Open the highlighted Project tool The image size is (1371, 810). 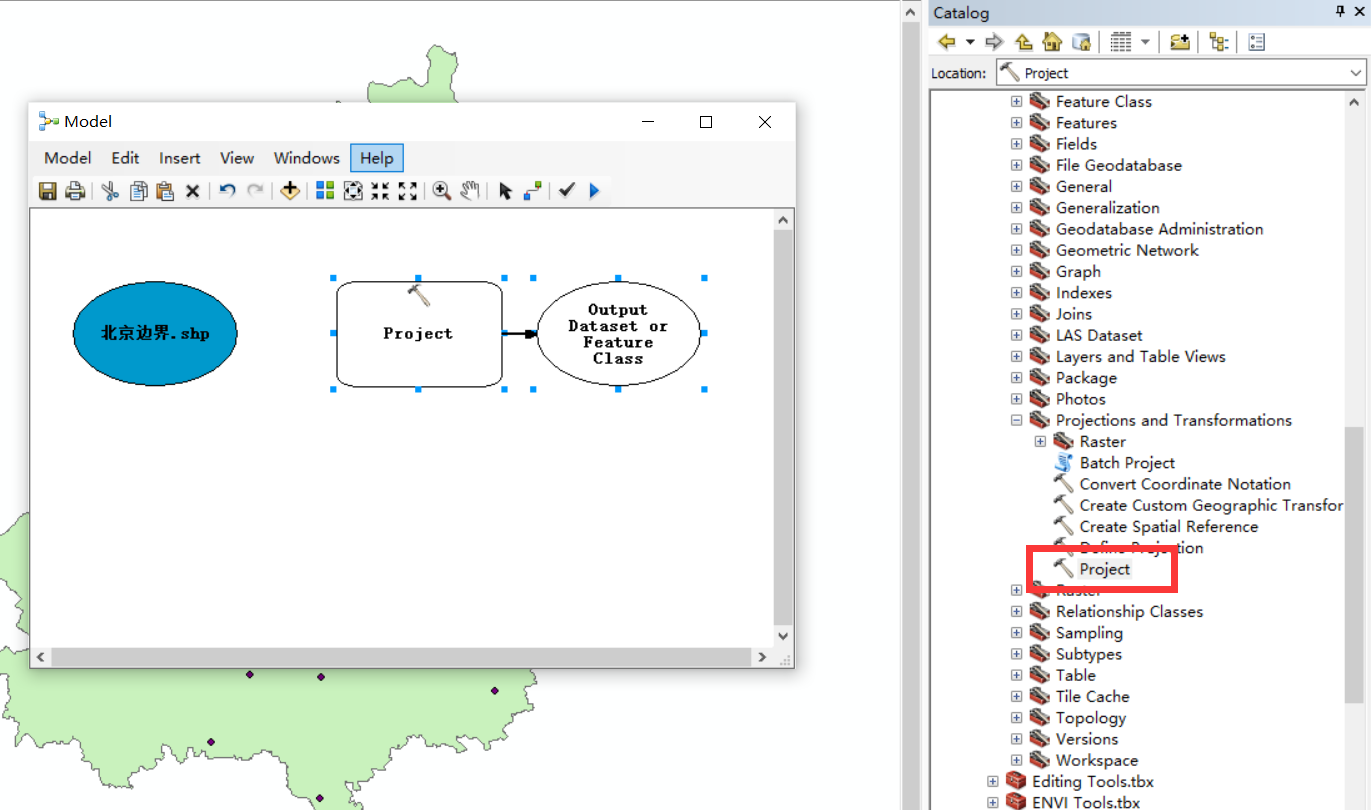tap(1104, 568)
